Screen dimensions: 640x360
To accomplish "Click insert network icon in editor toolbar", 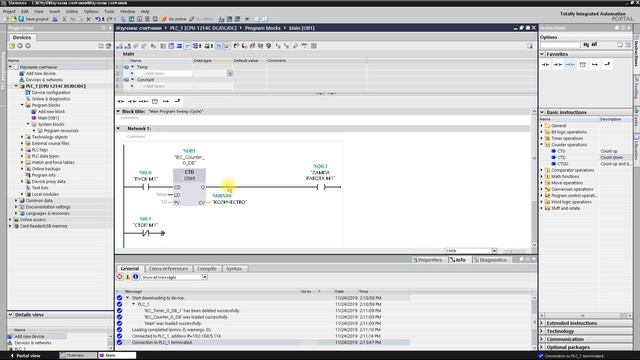I will click(120, 46).
